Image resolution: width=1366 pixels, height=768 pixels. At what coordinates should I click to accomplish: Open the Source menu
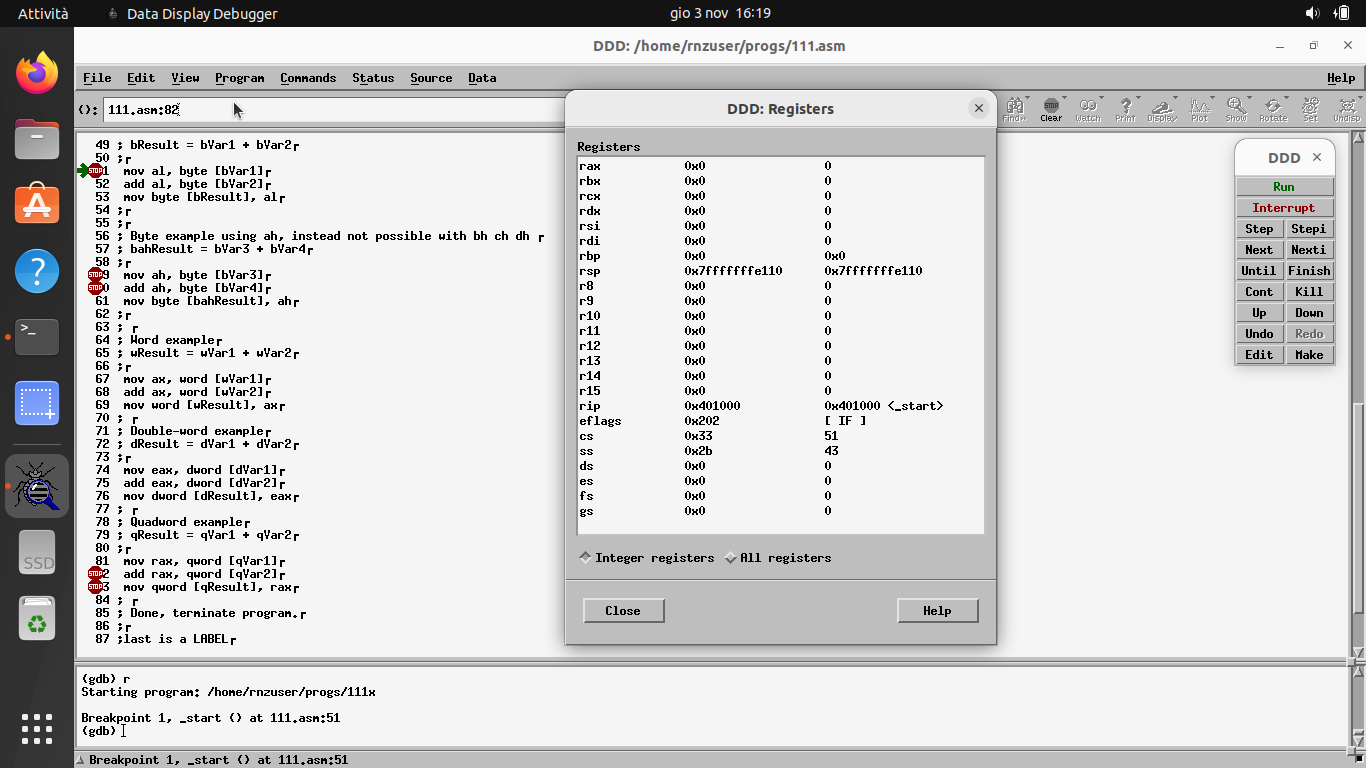click(x=431, y=78)
